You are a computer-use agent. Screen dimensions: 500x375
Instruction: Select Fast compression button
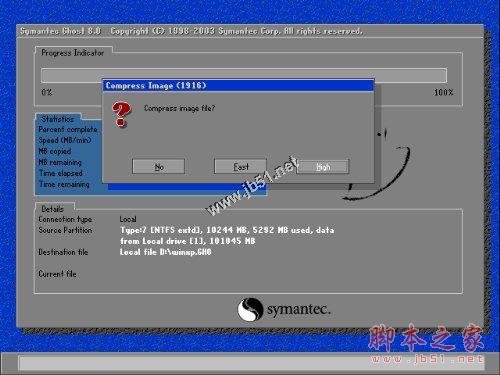240,166
